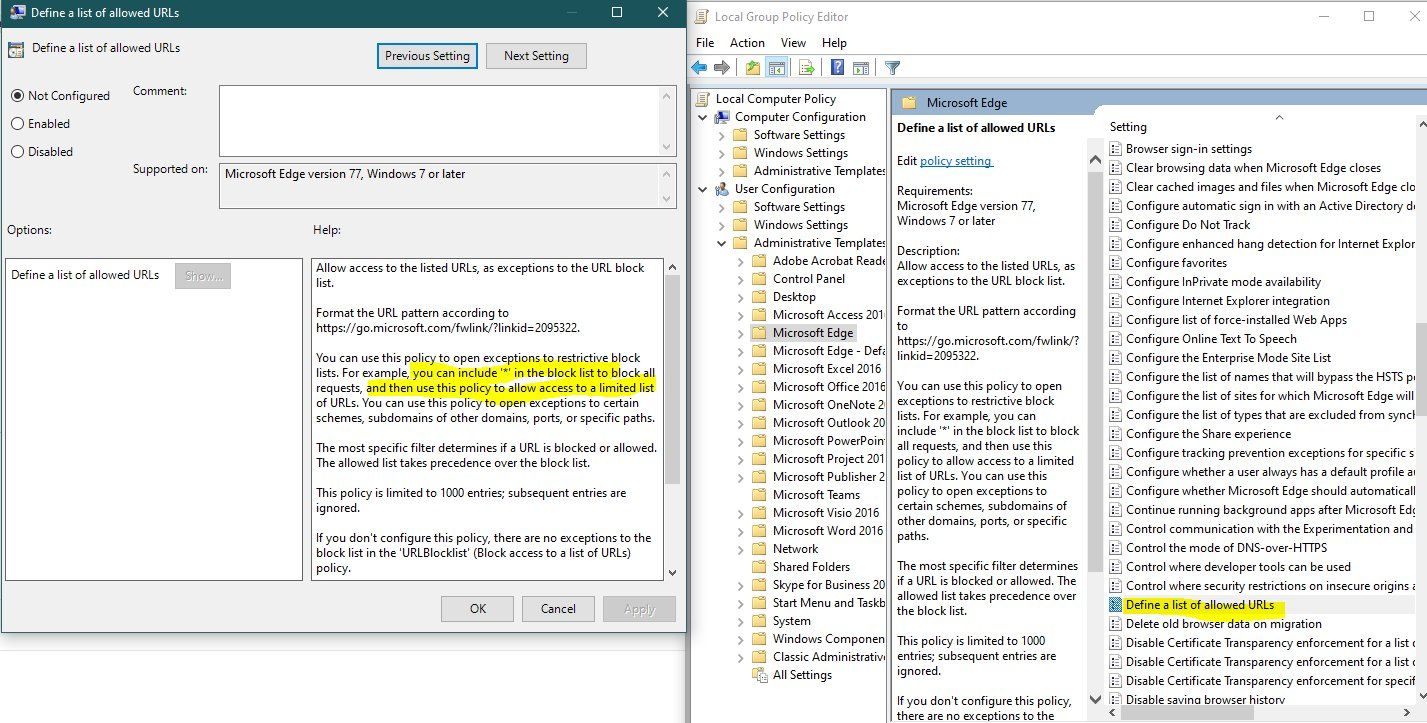Click the folder icon next to Control Panel
Screen dimensions: 1427x723
[759, 279]
